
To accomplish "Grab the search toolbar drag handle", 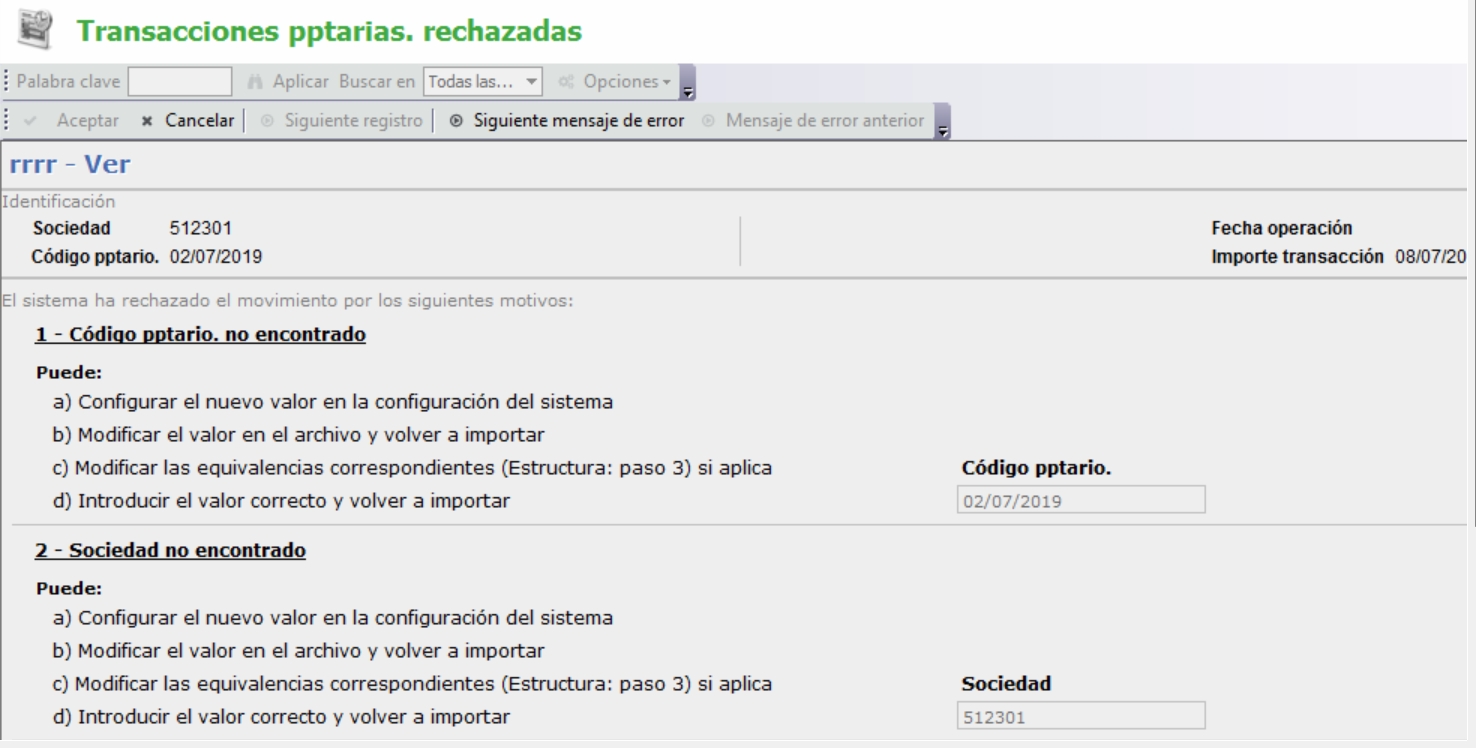I will (7, 81).
